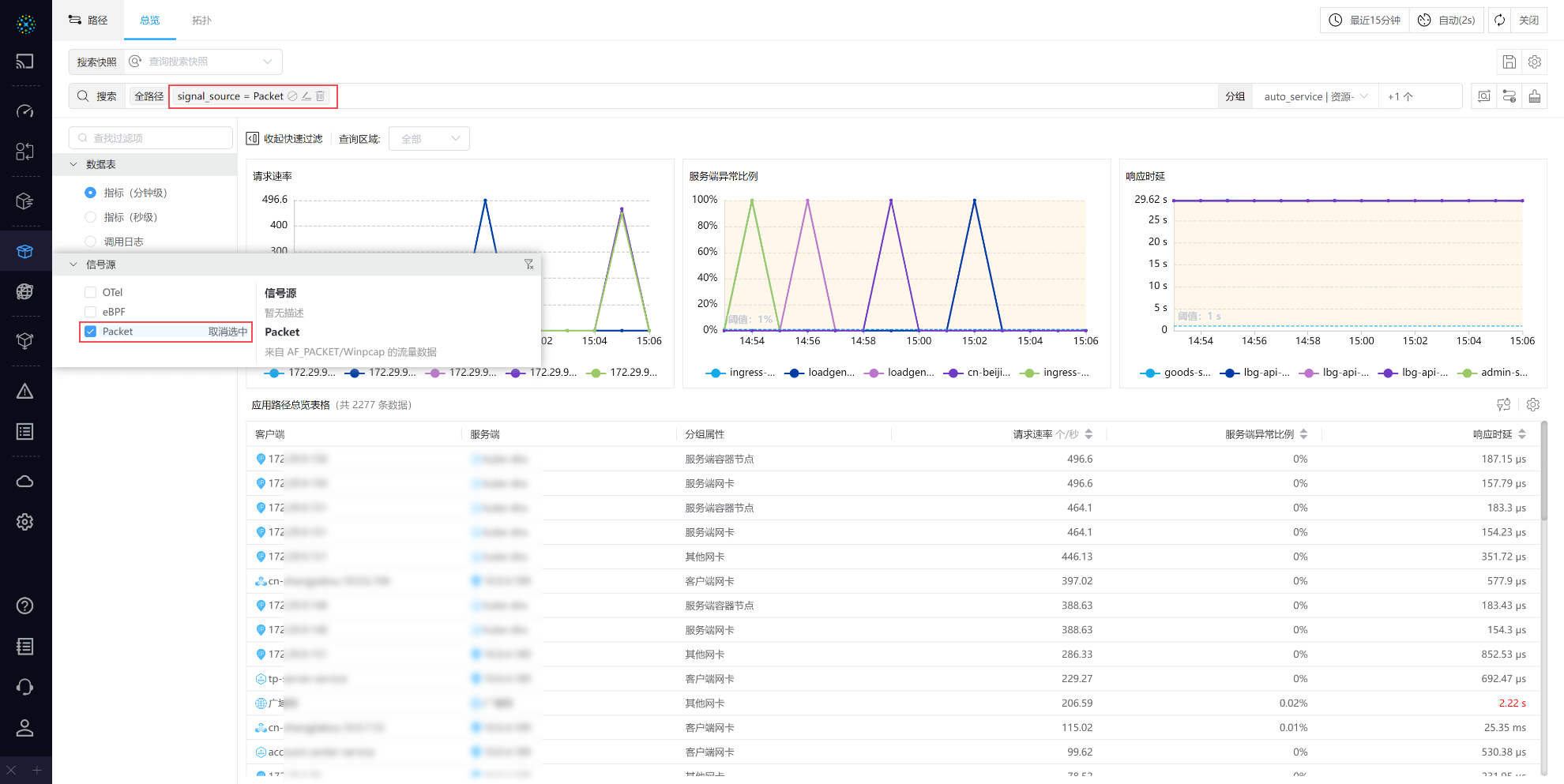Click the save snapshot icon

click(x=1509, y=62)
